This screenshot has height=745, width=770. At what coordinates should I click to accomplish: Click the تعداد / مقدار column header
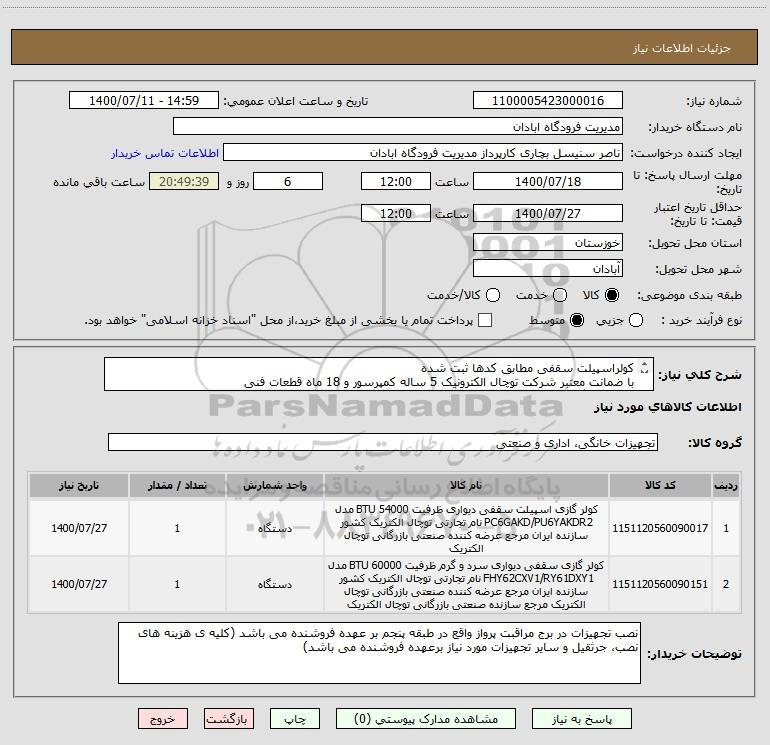177,485
